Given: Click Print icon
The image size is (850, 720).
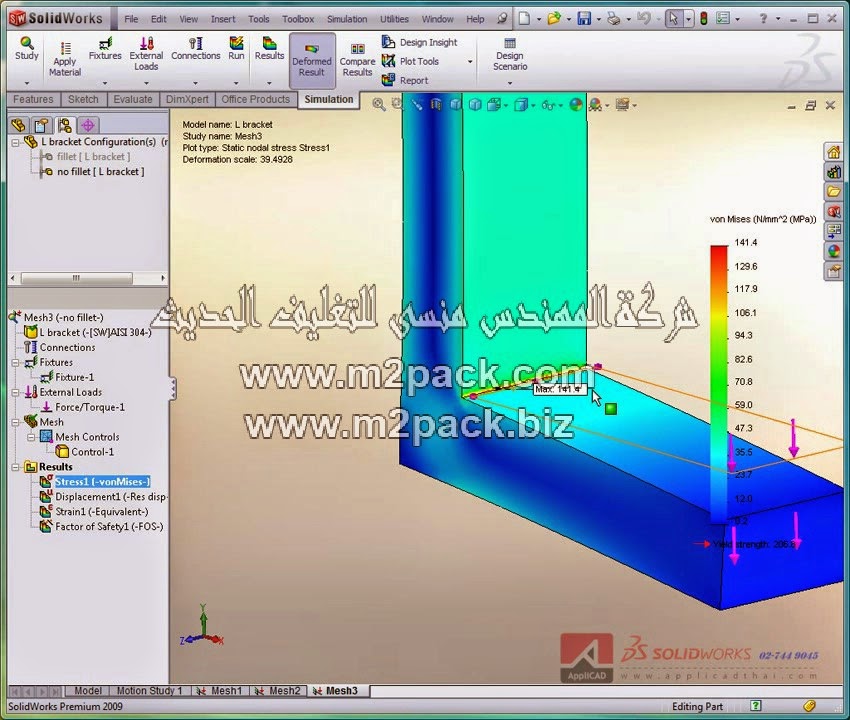Looking at the screenshot, I should [614, 19].
